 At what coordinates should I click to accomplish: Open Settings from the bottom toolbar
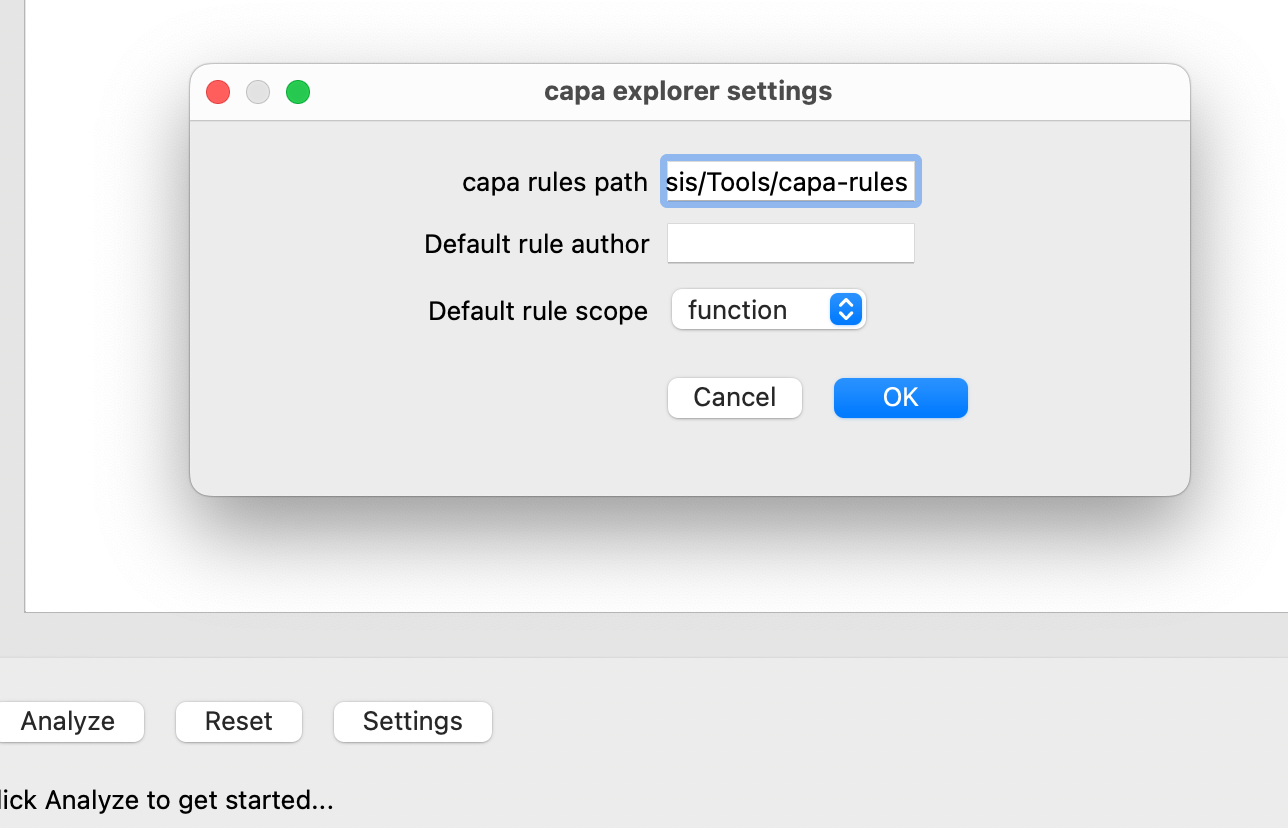point(412,721)
